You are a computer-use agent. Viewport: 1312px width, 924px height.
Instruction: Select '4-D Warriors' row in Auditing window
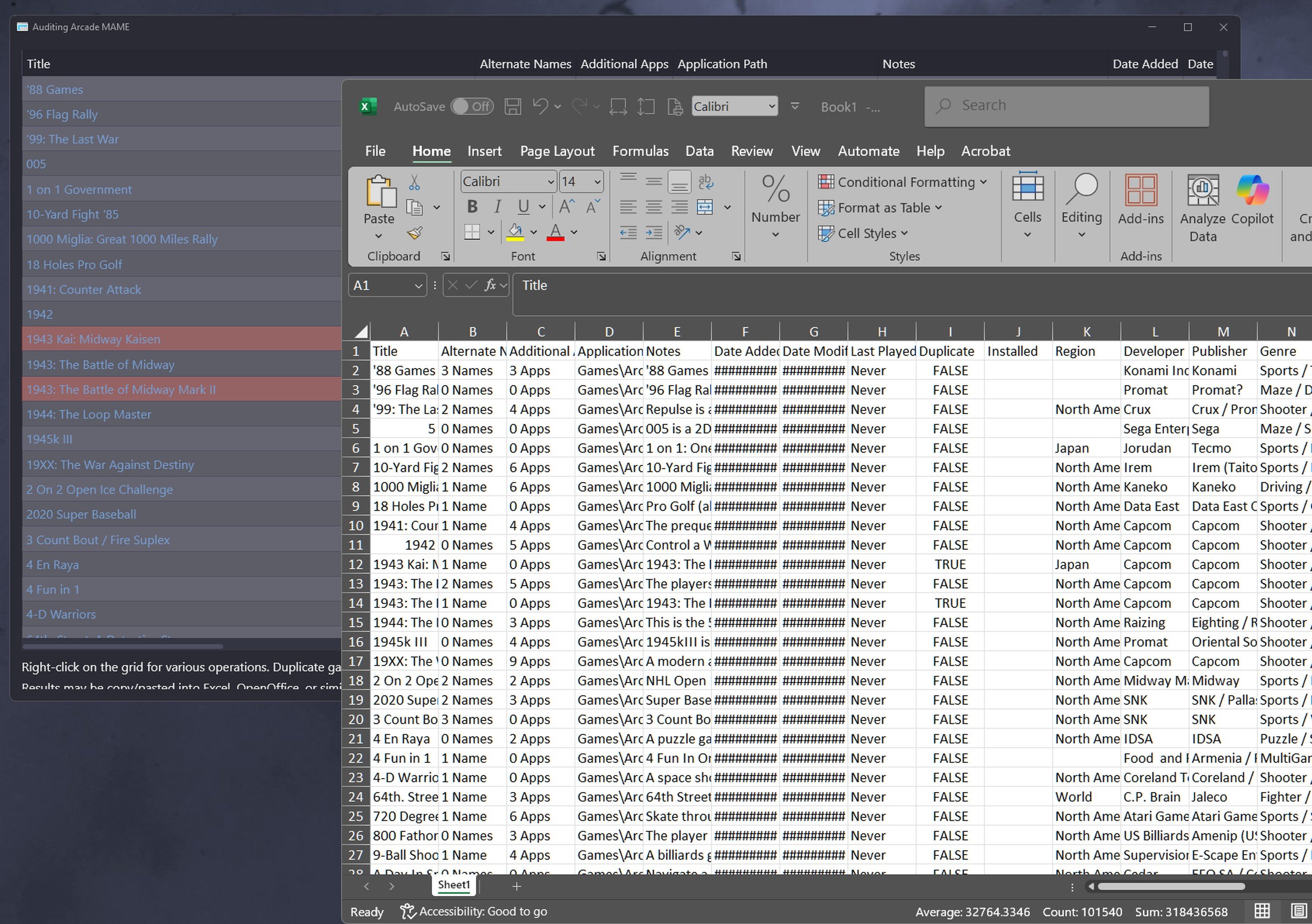click(182, 614)
